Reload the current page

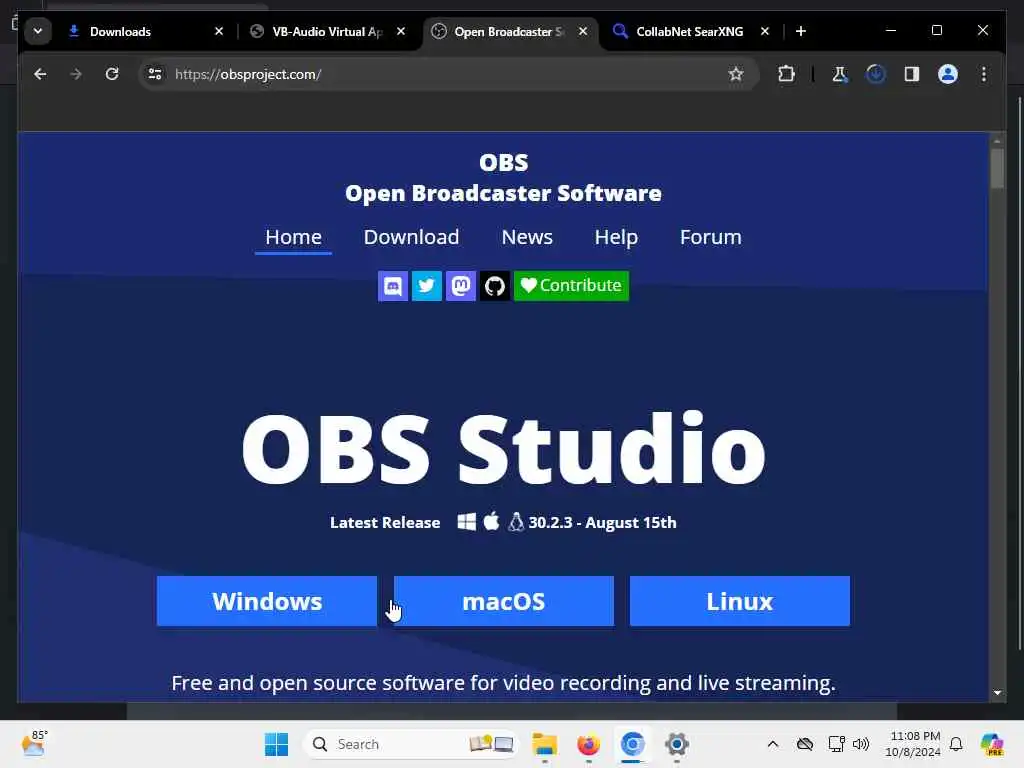[112, 74]
